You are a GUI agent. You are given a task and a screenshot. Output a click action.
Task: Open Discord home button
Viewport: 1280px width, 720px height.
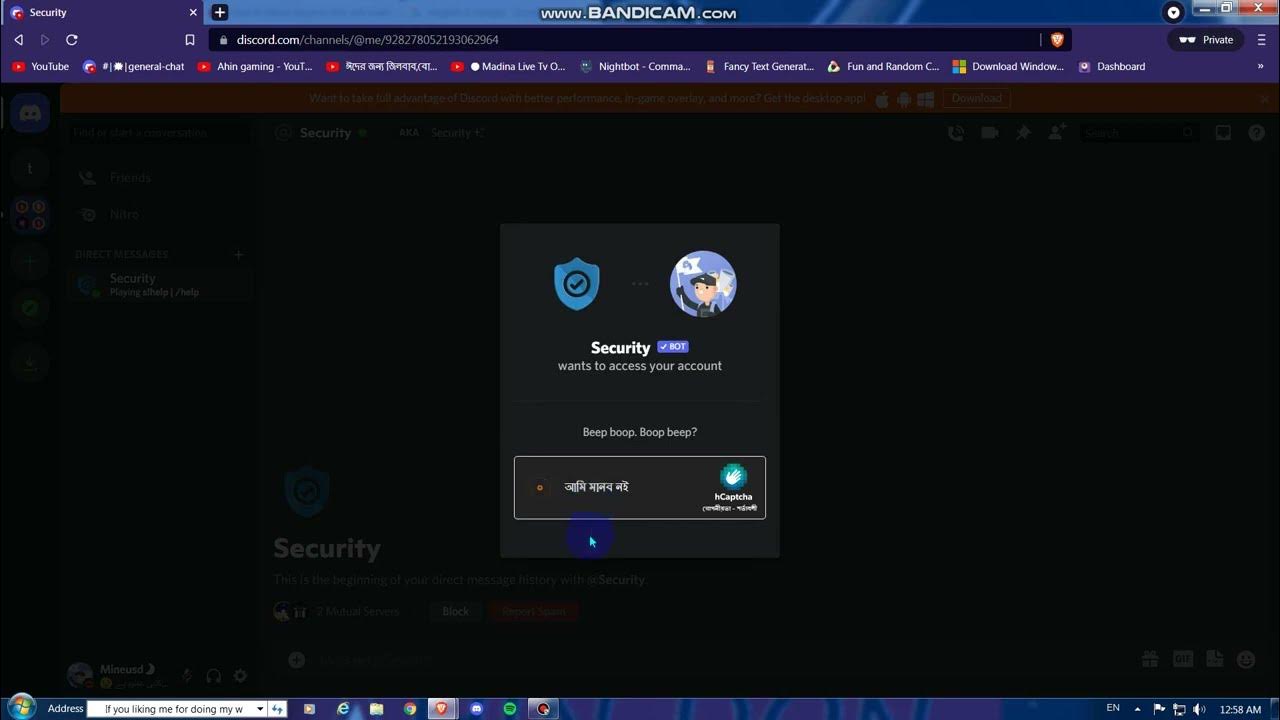coord(30,114)
